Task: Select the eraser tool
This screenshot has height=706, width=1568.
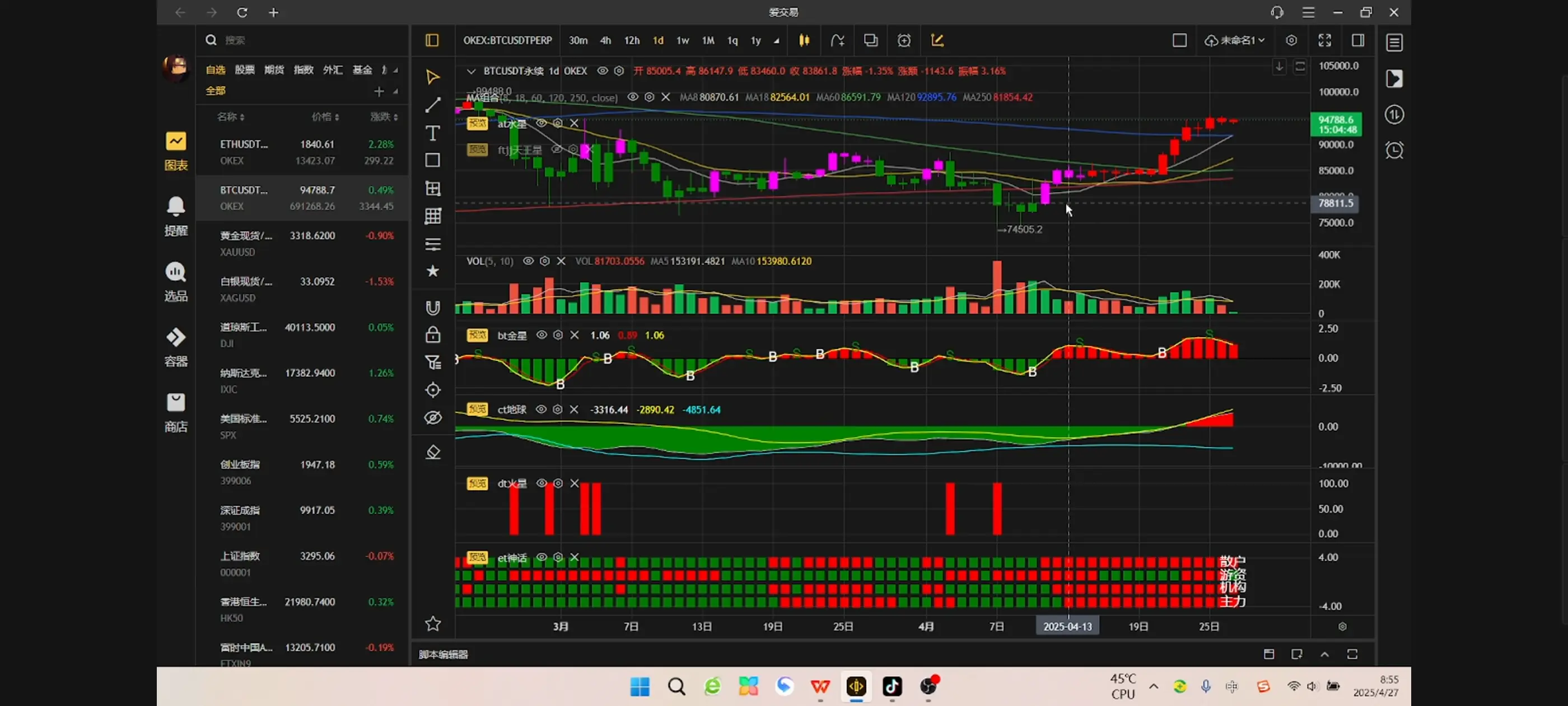Action: point(432,452)
